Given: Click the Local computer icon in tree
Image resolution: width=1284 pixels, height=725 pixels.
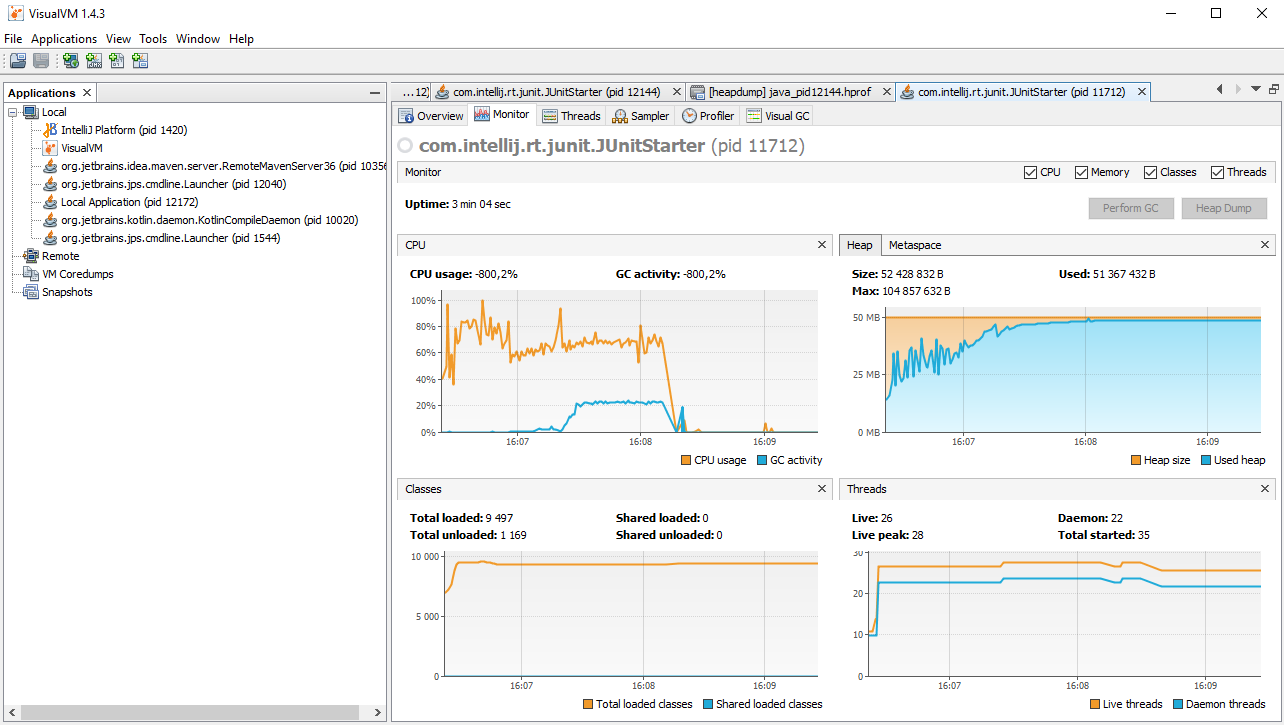Looking at the screenshot, I should [x=30, y=112].
